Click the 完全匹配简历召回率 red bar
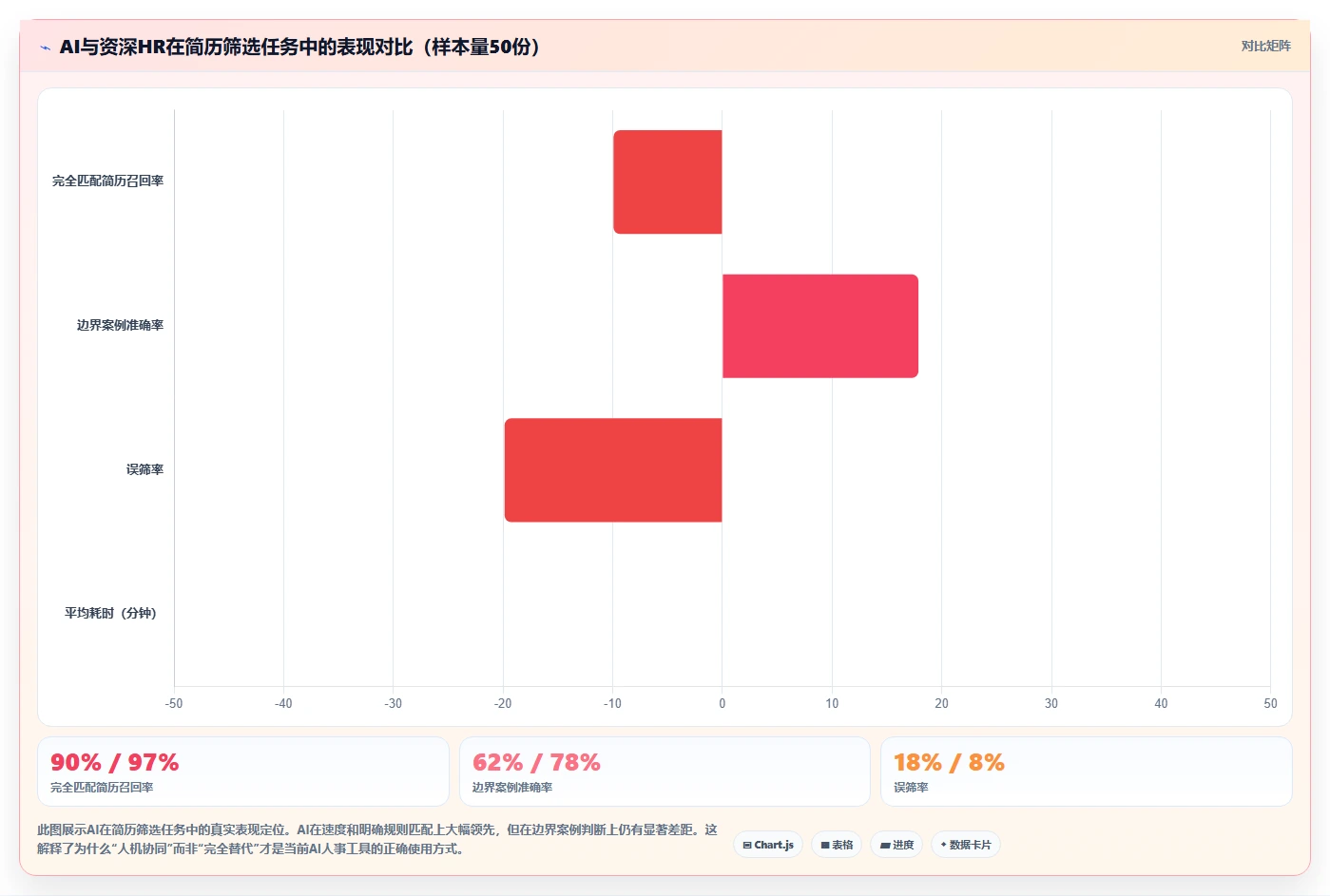The height and width of the screenshot is (896, 1330). click(x=667, y=181)
